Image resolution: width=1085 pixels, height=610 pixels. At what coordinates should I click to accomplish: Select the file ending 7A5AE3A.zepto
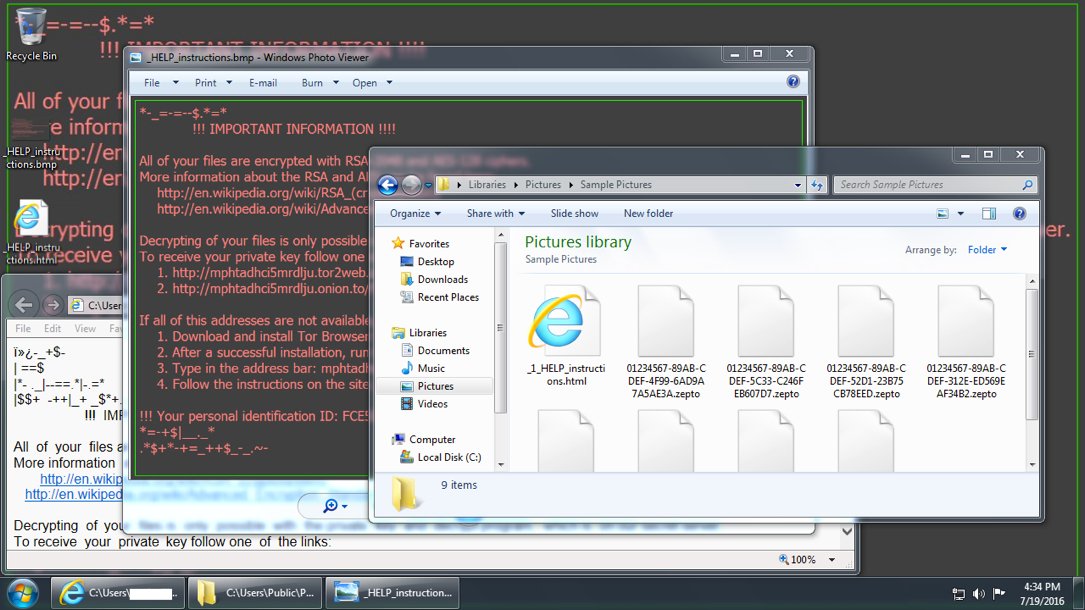click(x=666, y=342)
